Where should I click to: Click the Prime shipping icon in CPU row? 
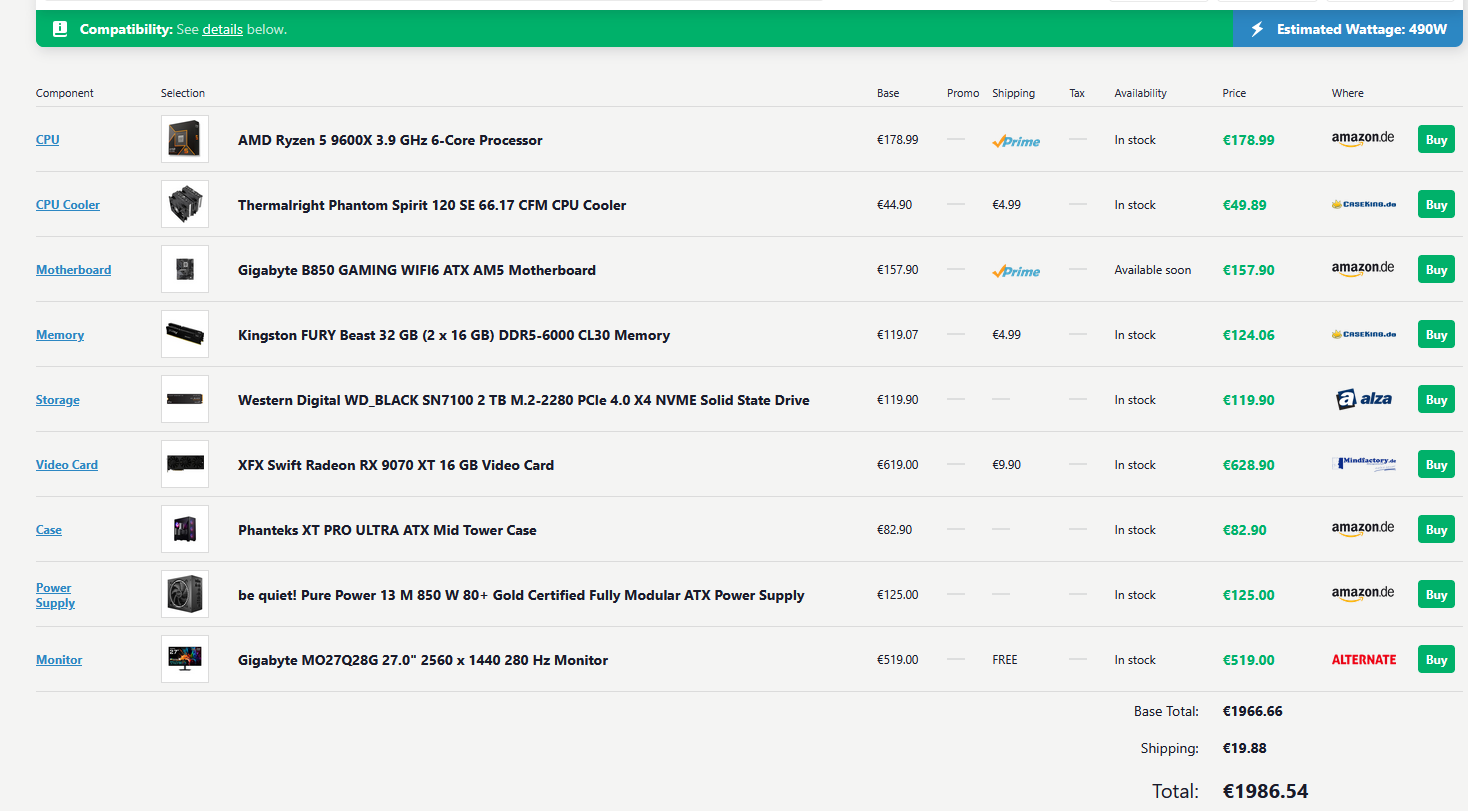[x=1016, y=141]
